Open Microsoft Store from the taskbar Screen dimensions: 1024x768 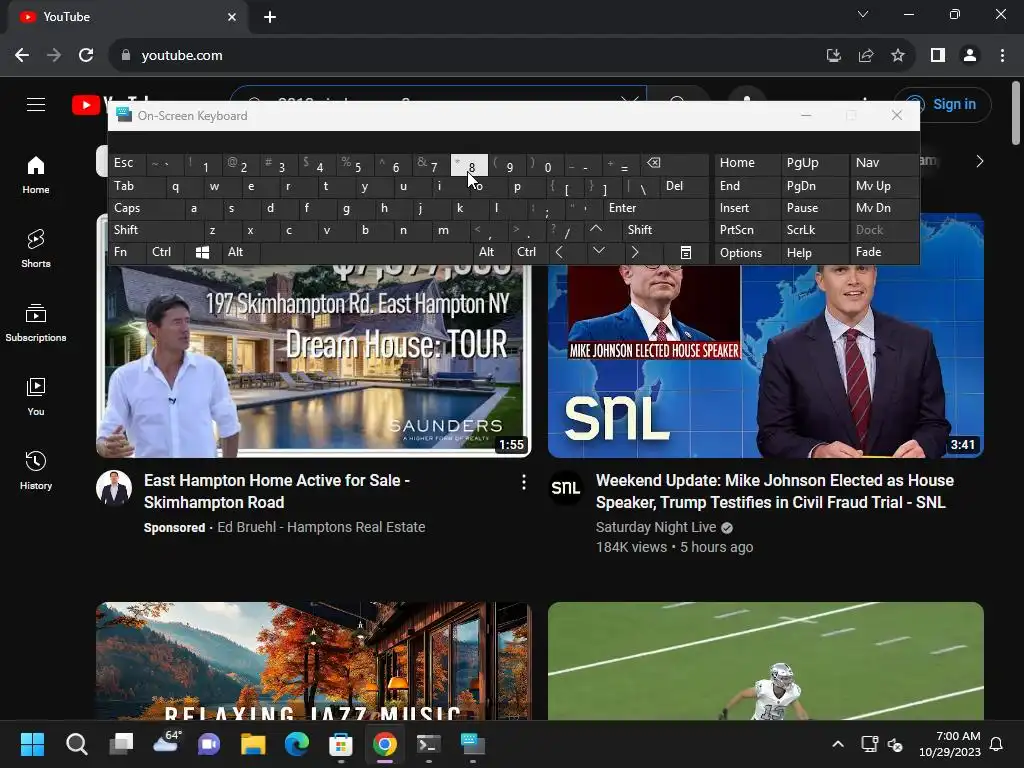(x=341, y=744)
